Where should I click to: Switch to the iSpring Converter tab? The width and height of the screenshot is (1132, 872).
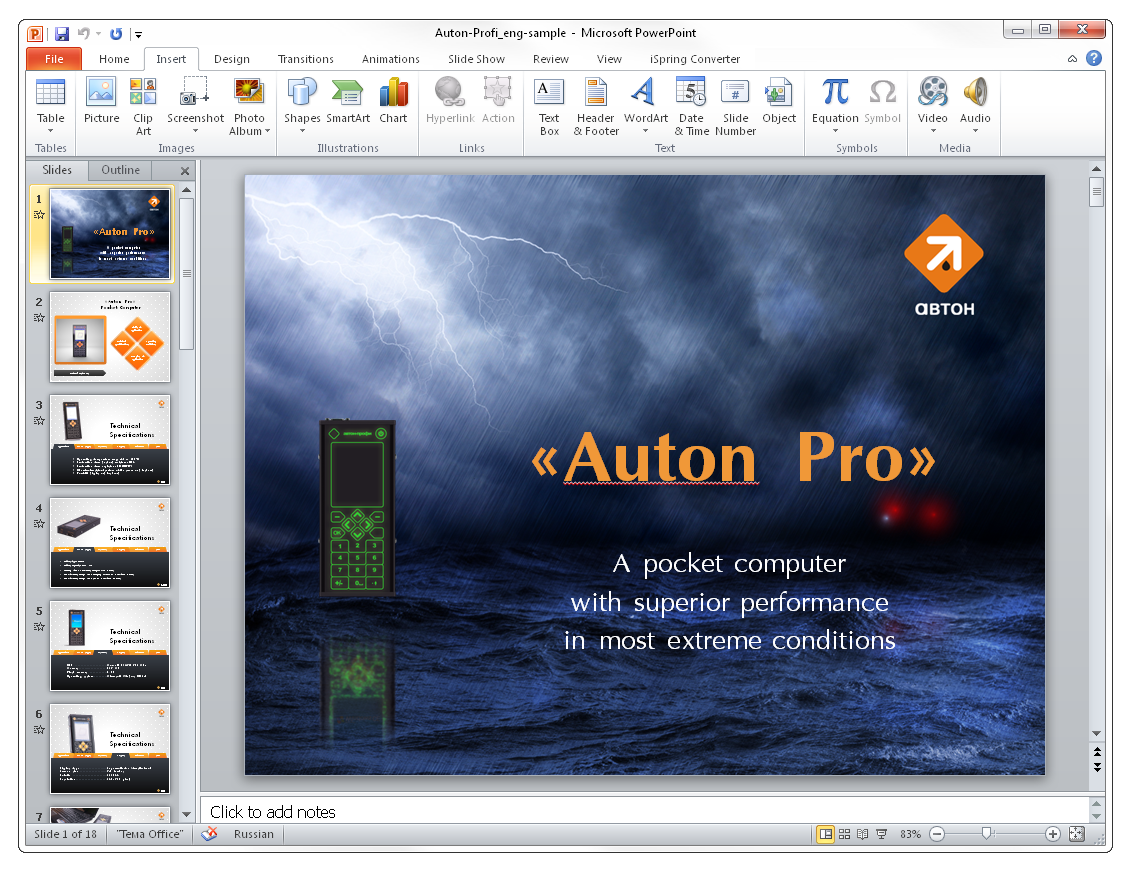(x=695, y=59)
